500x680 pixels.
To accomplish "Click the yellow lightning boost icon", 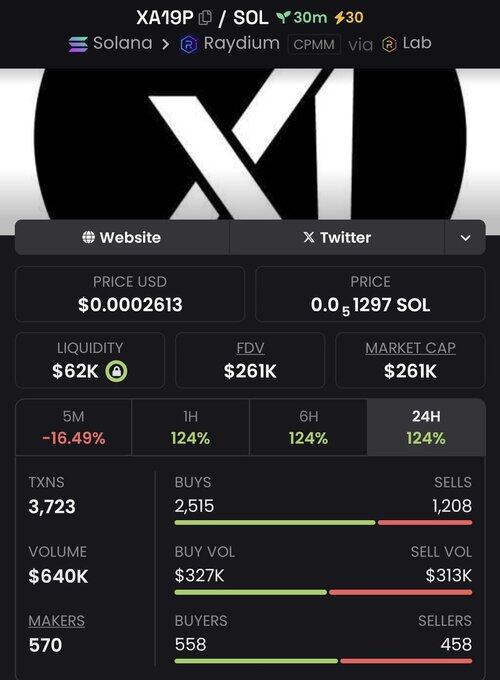I will point(340,17).
